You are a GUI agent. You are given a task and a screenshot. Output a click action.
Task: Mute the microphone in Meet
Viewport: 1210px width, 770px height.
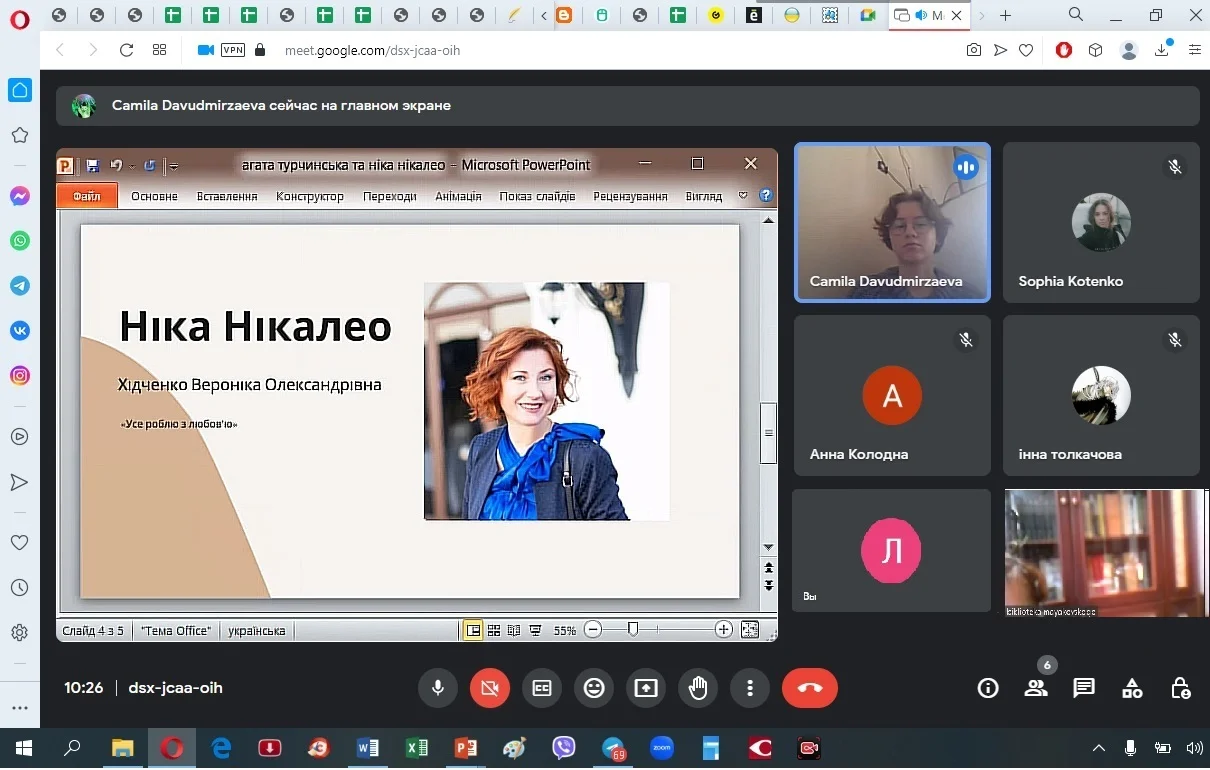click(438, 688)
